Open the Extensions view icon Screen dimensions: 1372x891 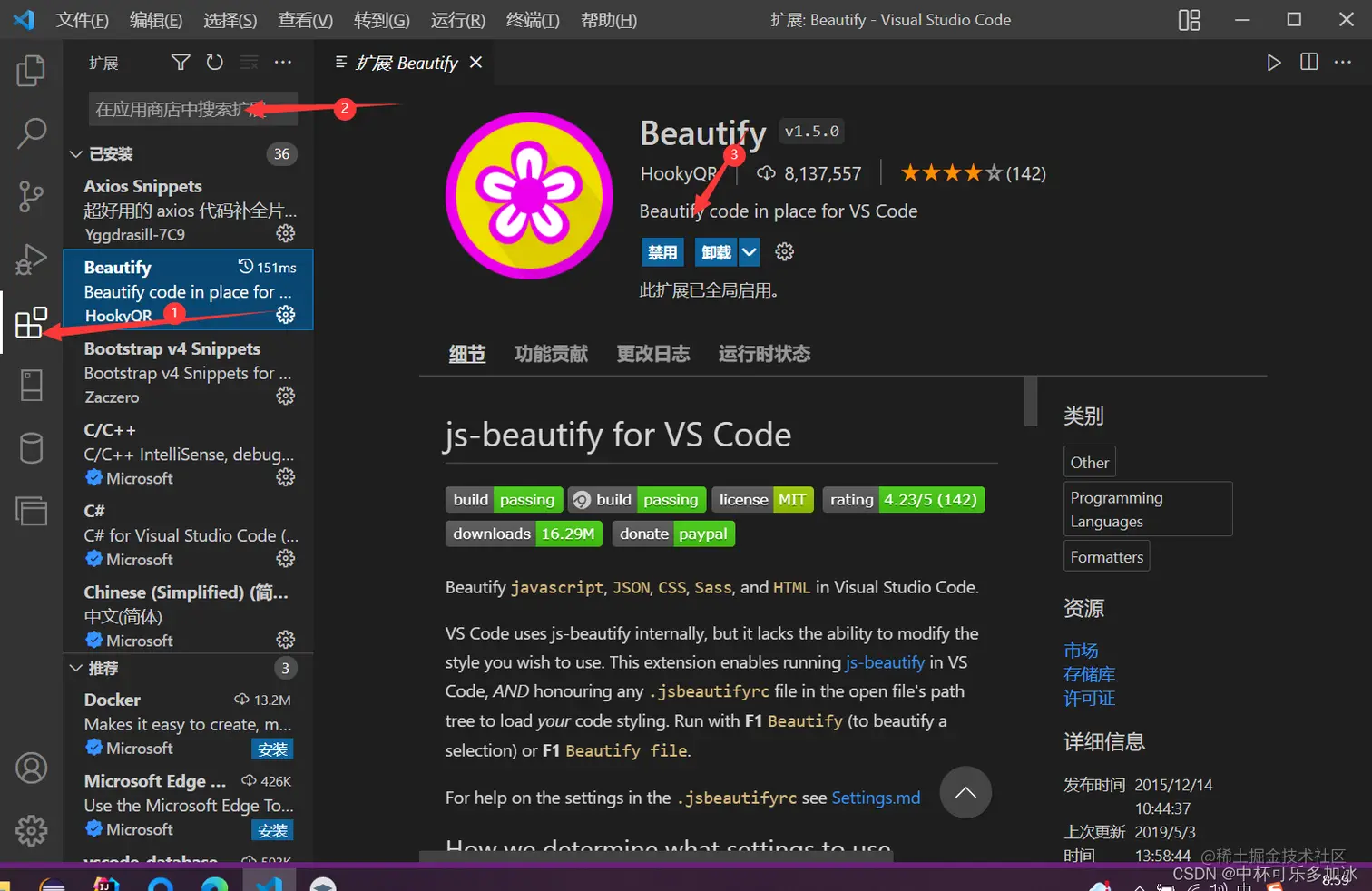[x=31, y=323]
